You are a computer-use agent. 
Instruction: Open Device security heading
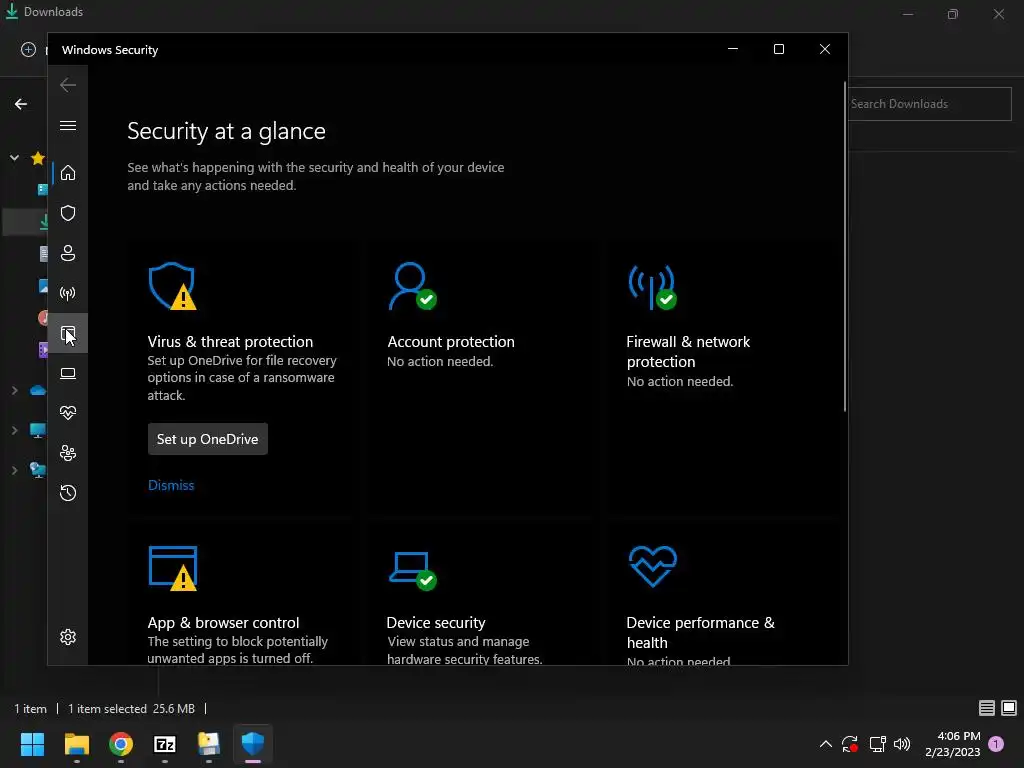(x=436, y=622)
